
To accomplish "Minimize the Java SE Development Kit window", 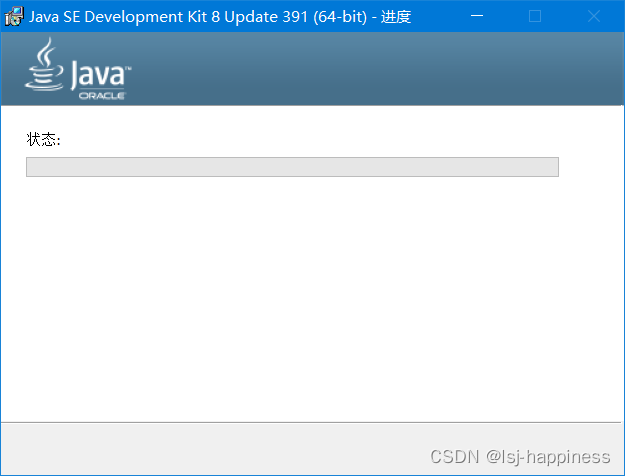I will click(x=476, y=16).
